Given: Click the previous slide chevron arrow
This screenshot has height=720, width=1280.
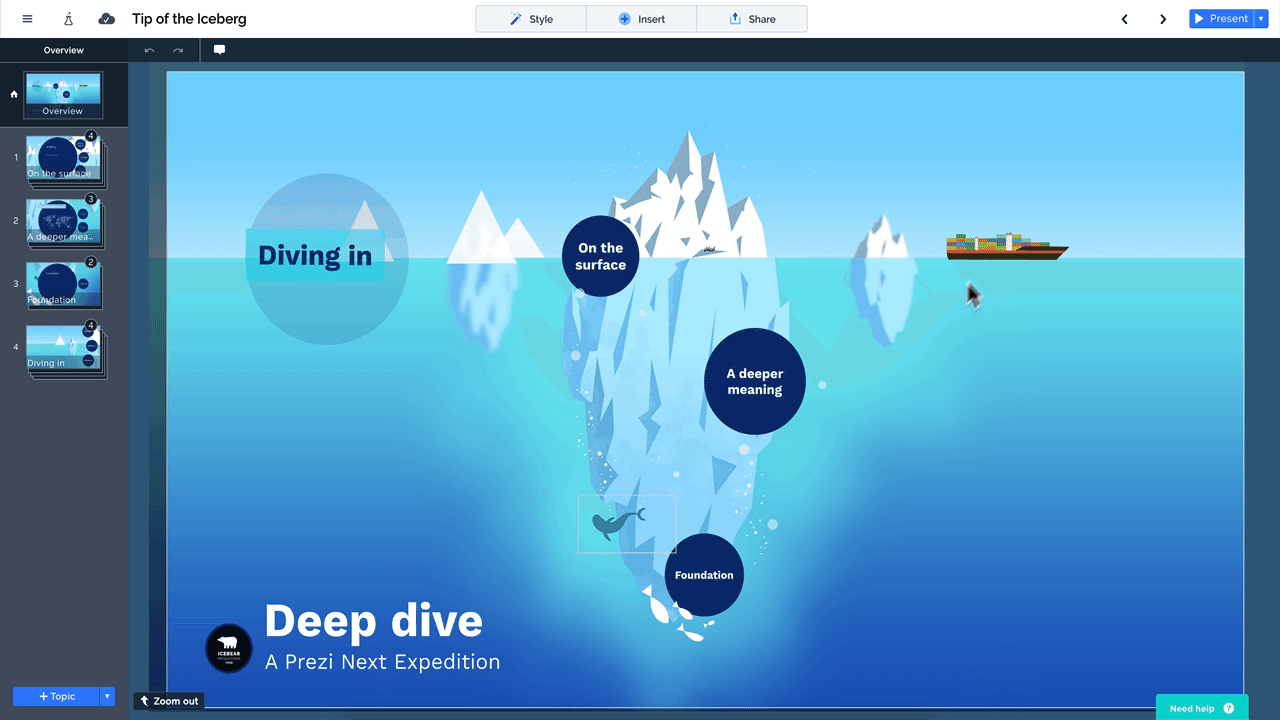Looking at the screenshot, I should (x=1124, y=18).
